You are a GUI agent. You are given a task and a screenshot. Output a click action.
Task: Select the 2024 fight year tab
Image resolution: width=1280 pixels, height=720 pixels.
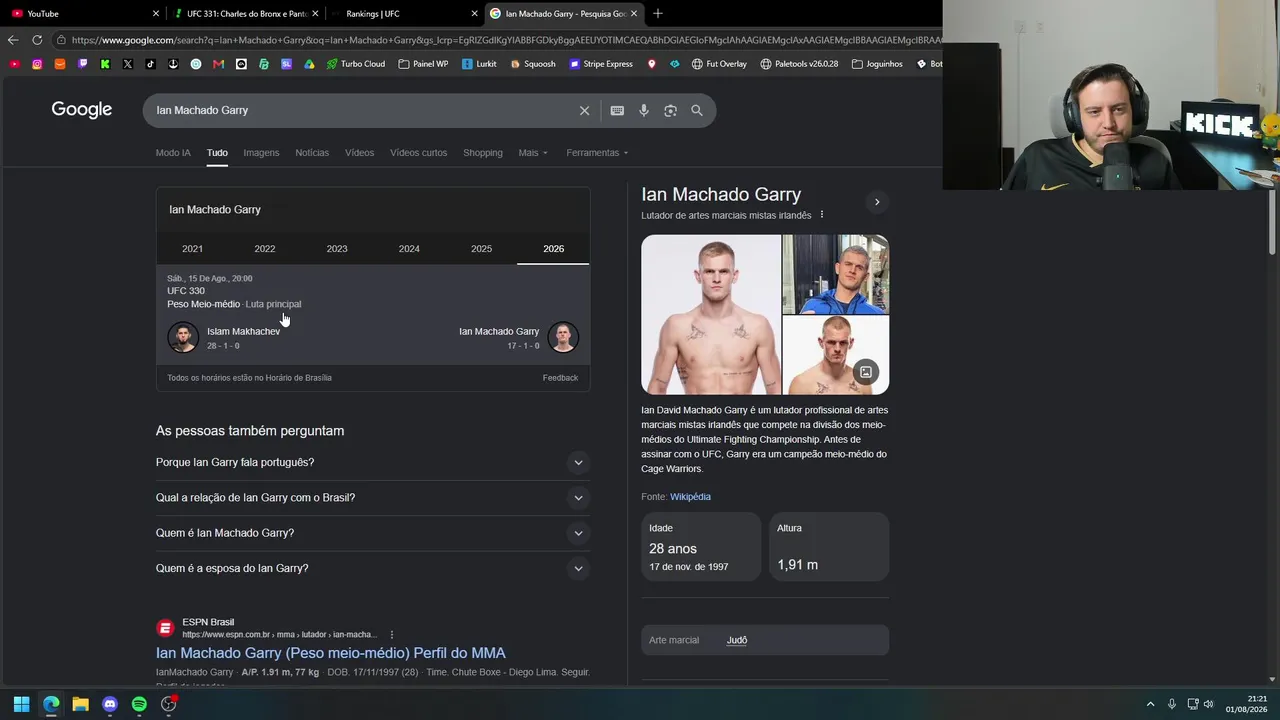409,249
